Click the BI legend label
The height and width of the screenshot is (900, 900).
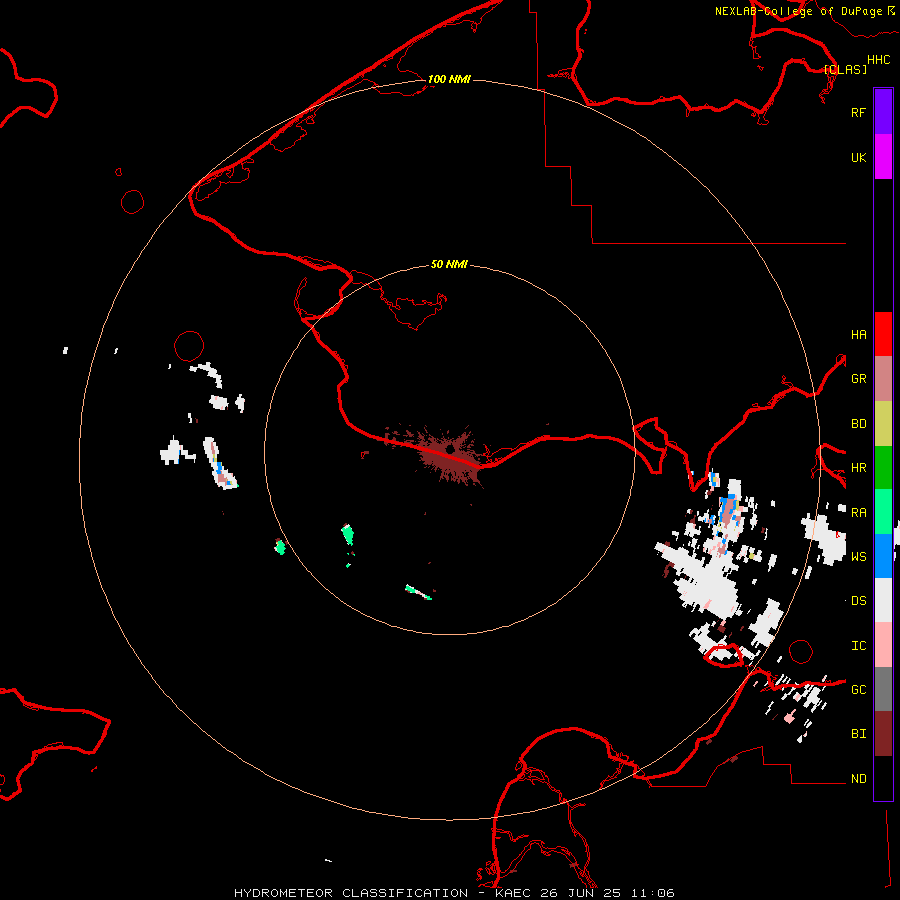[x=858, y=734]
